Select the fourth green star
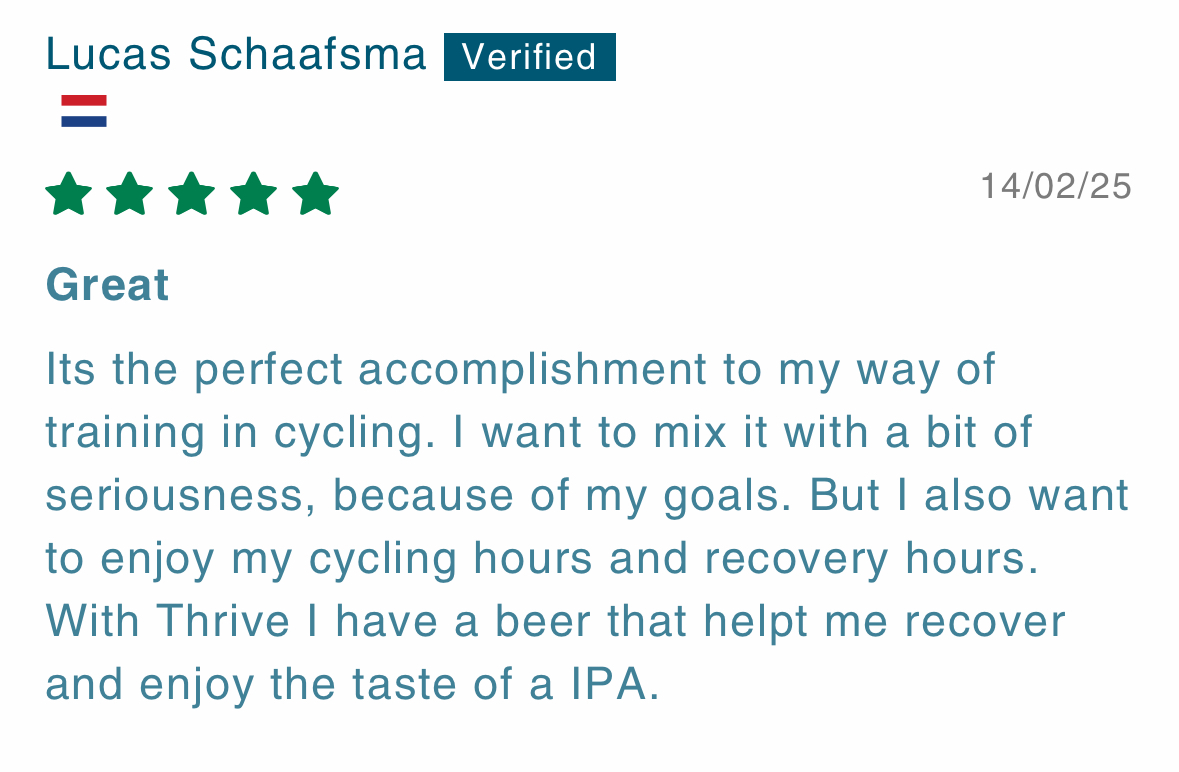Screen dimensions: 1179x772 click(253, 194)
